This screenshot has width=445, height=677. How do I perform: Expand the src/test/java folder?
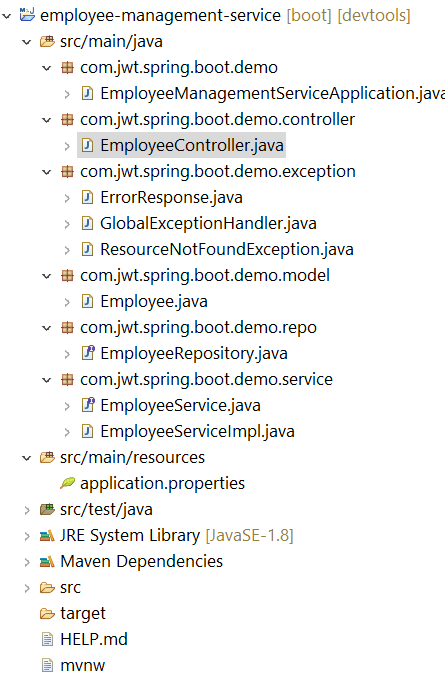(27, 510)
